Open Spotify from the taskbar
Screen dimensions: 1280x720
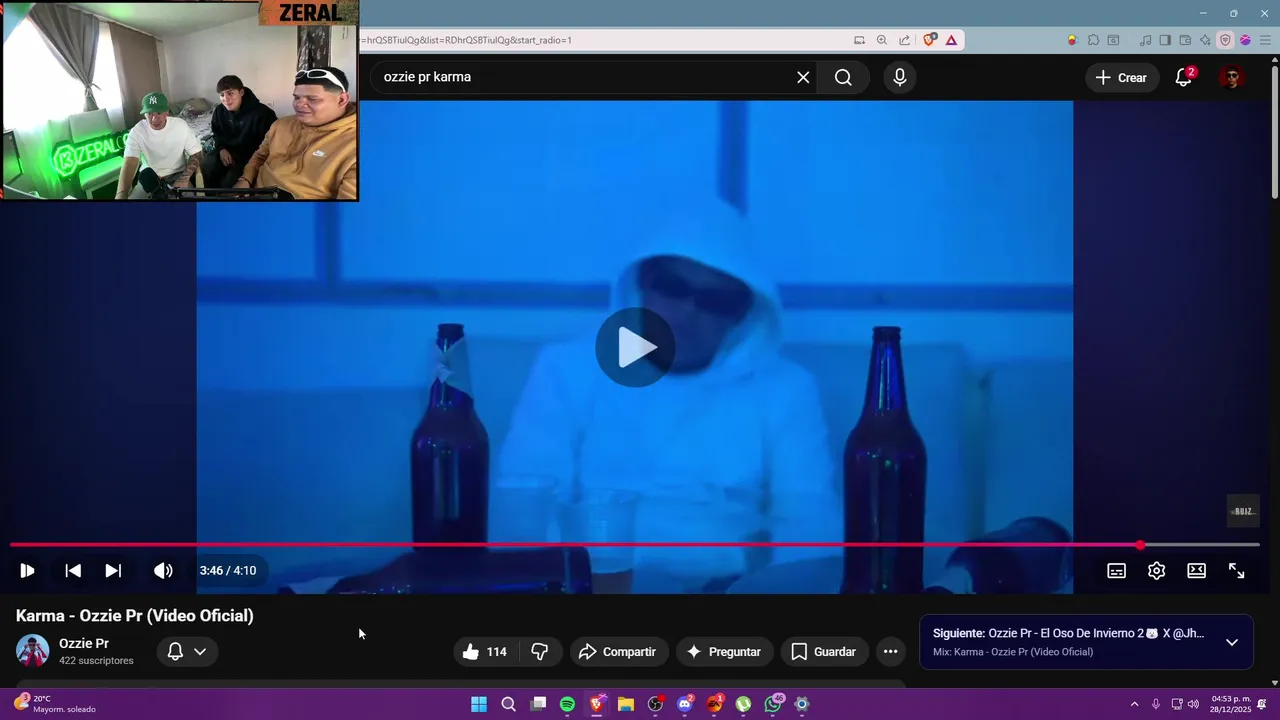[x=567, y=704]
